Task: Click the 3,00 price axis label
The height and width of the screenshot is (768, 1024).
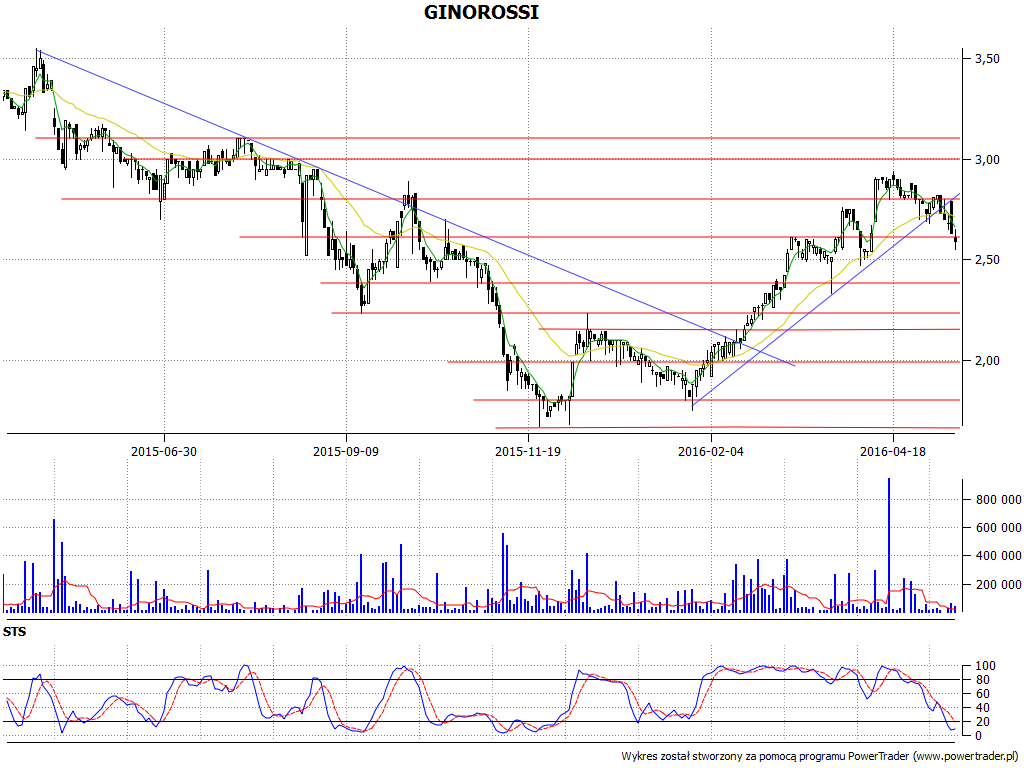Action: [987, 159]
